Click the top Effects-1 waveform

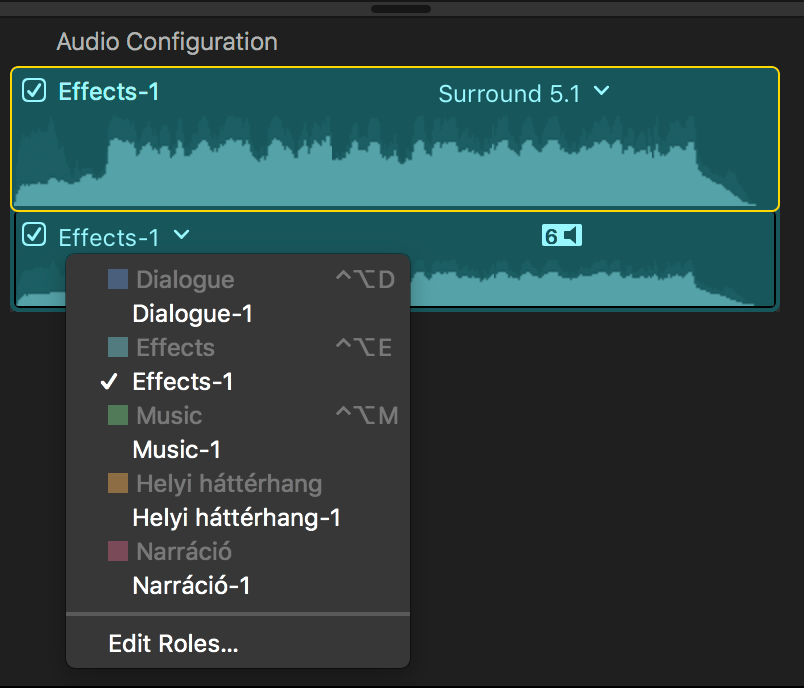point(395,161)
